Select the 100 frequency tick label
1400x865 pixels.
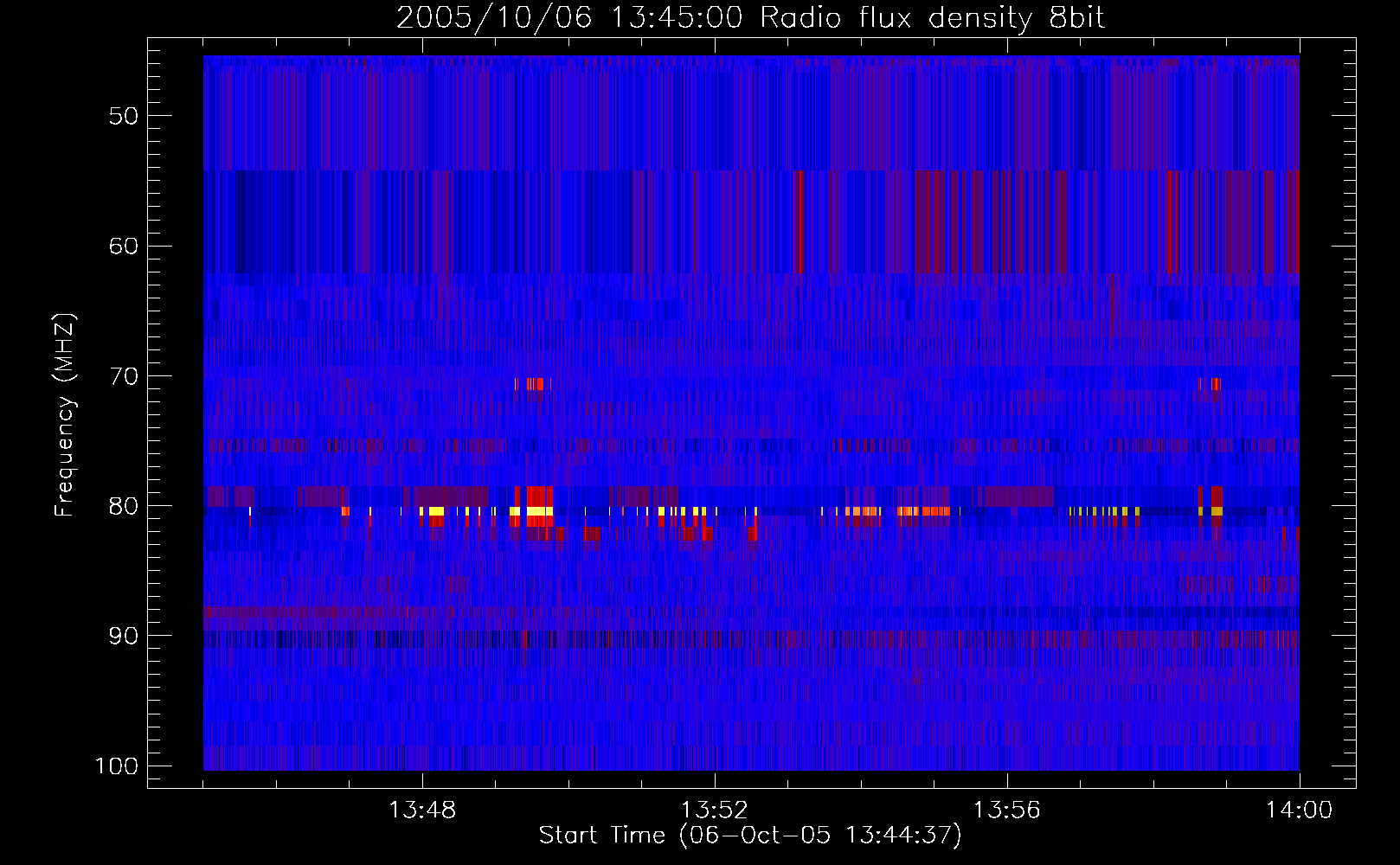pyautogui.click(x=117, y=766)
